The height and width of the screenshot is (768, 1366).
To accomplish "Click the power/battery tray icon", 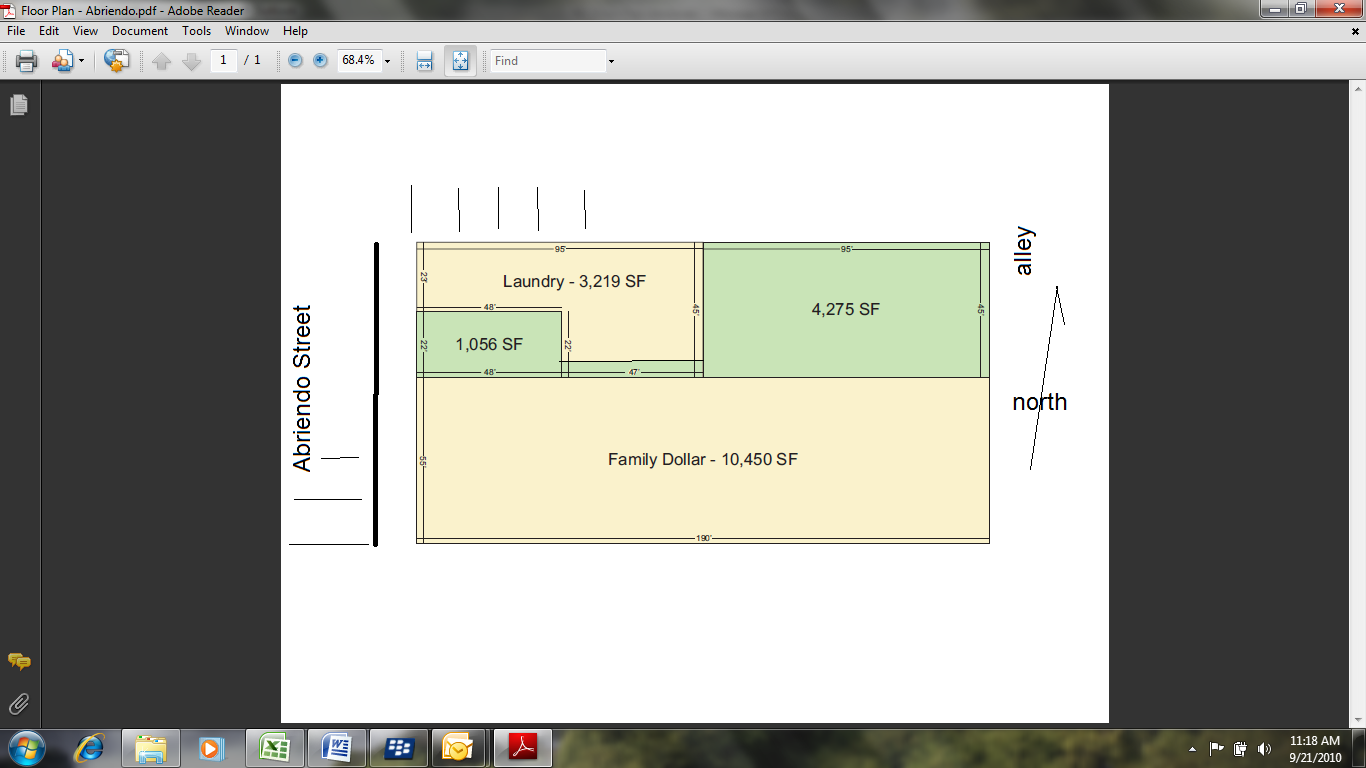I will [1240, 748].
